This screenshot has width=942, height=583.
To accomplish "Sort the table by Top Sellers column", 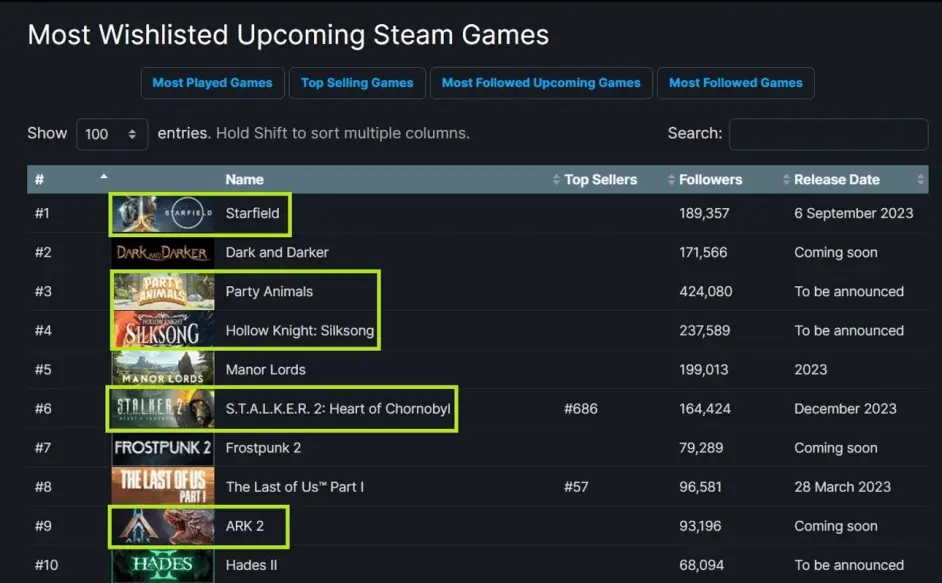I will point(600,180).
